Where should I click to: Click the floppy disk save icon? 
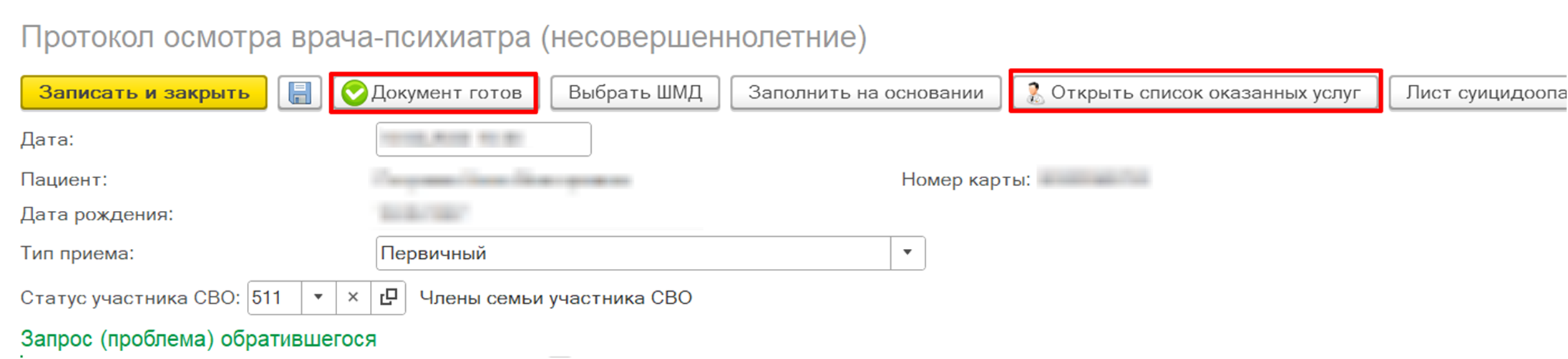click(299, 93)
